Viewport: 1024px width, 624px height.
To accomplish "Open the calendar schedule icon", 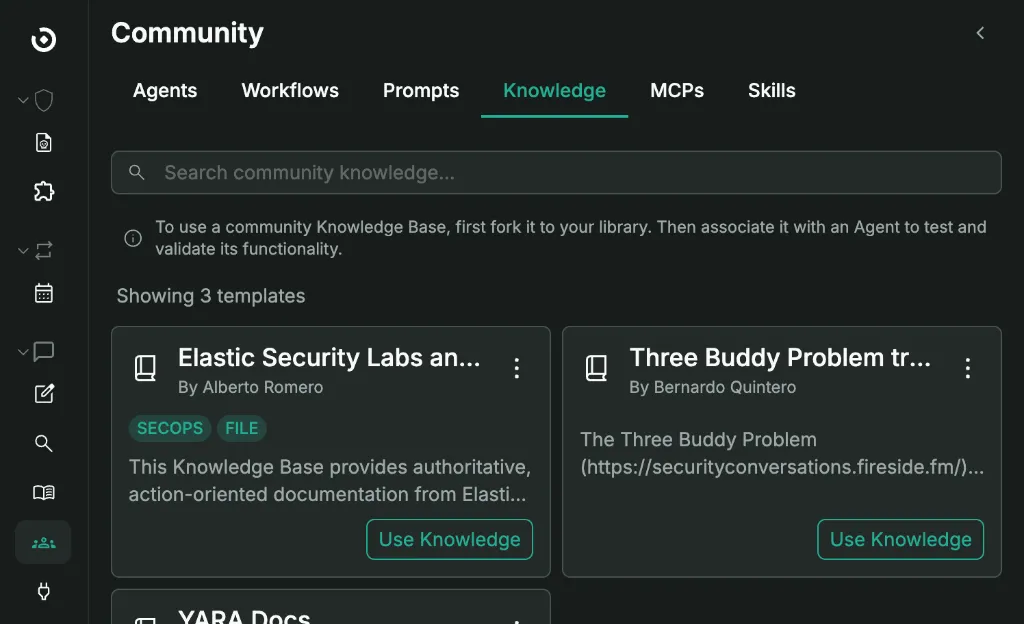I will pyautogui.click(x=44, y=293).
